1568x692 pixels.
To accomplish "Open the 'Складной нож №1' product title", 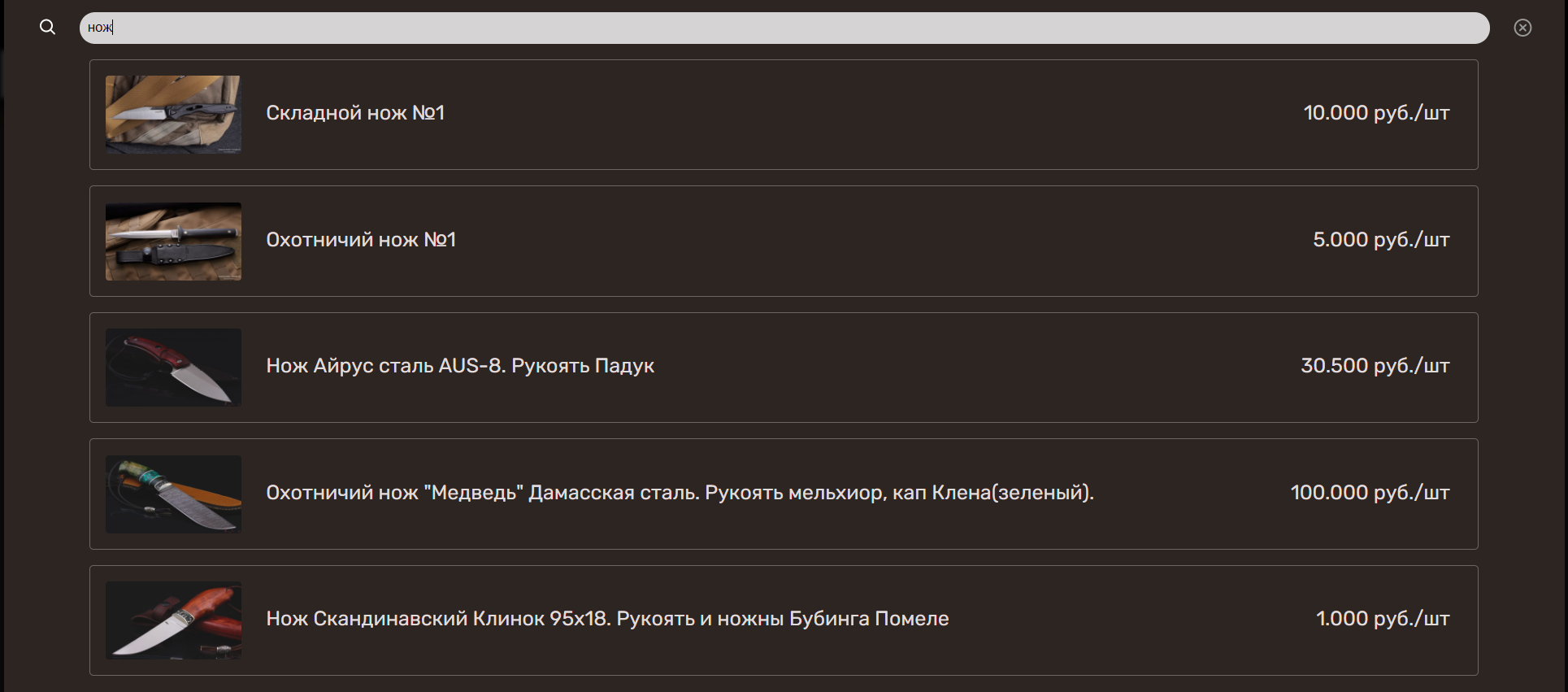I will click(x=355, y=113).
